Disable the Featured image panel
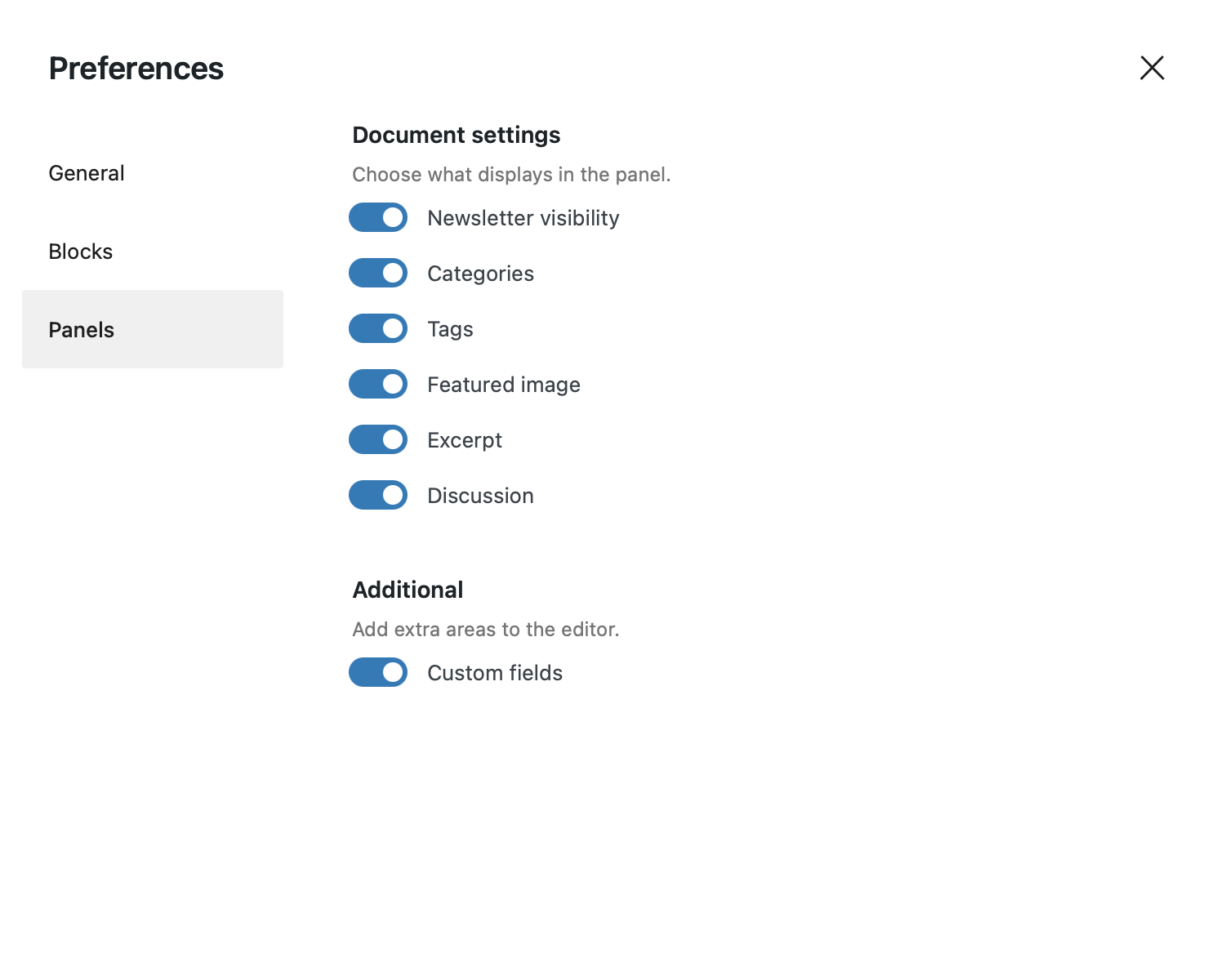The width and height of the screenshot is (1216, 980). (377, 384)
